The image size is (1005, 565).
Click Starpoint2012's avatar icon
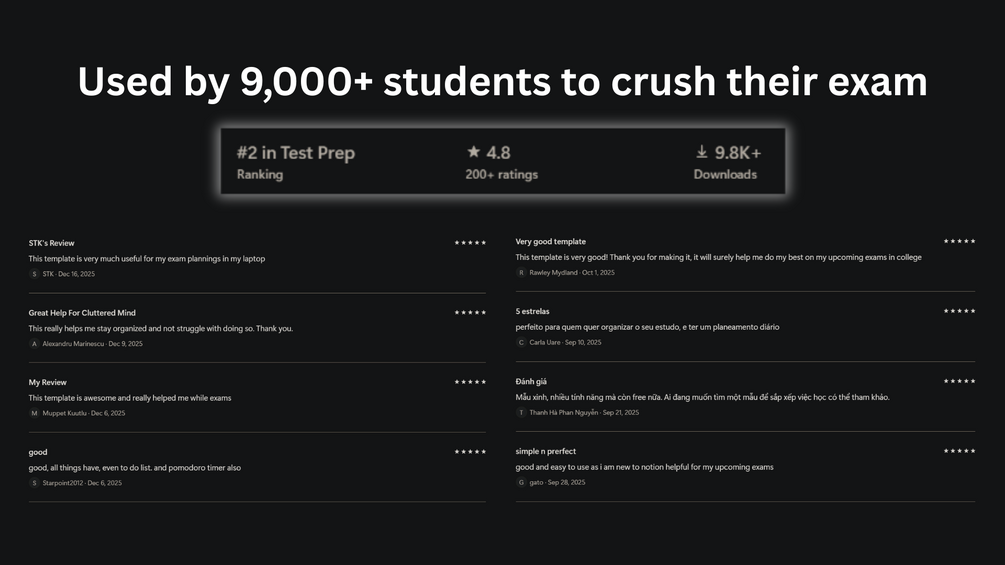coord(34,483)
